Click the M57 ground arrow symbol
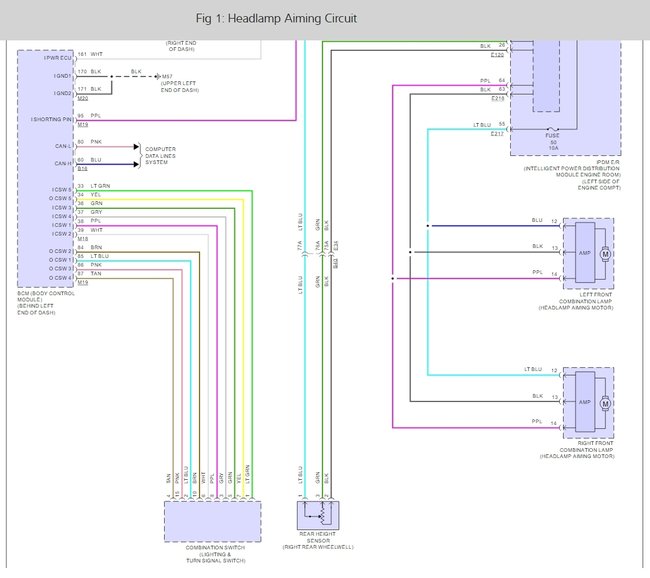650x578 pixels. [157, 76]
